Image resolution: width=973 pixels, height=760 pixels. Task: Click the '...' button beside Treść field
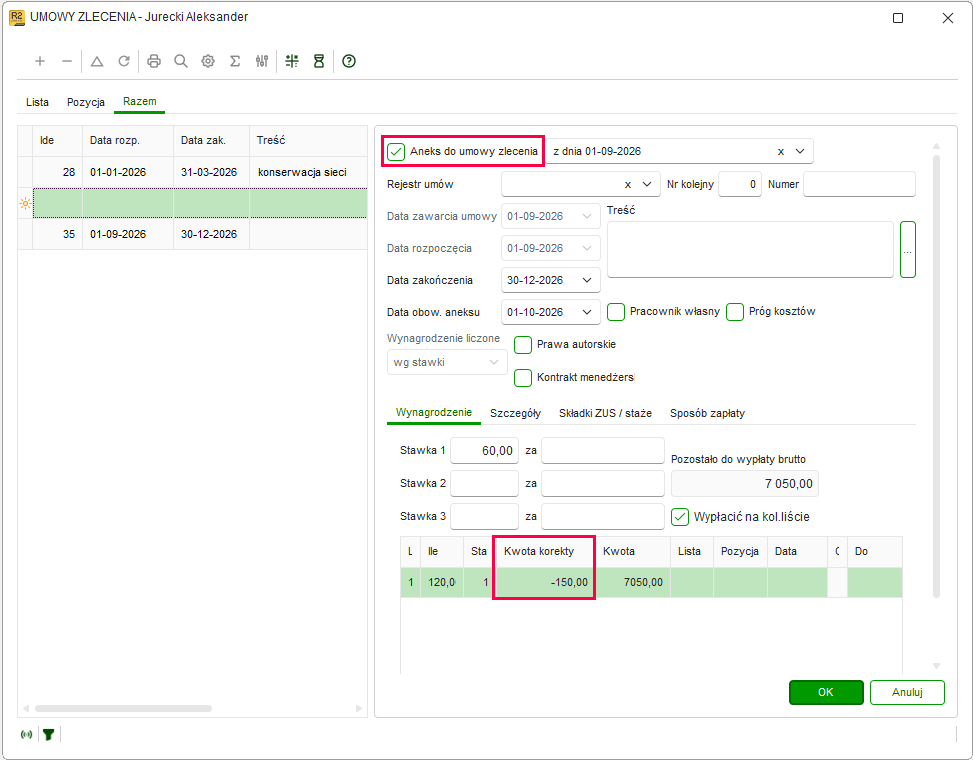point(908,249)
